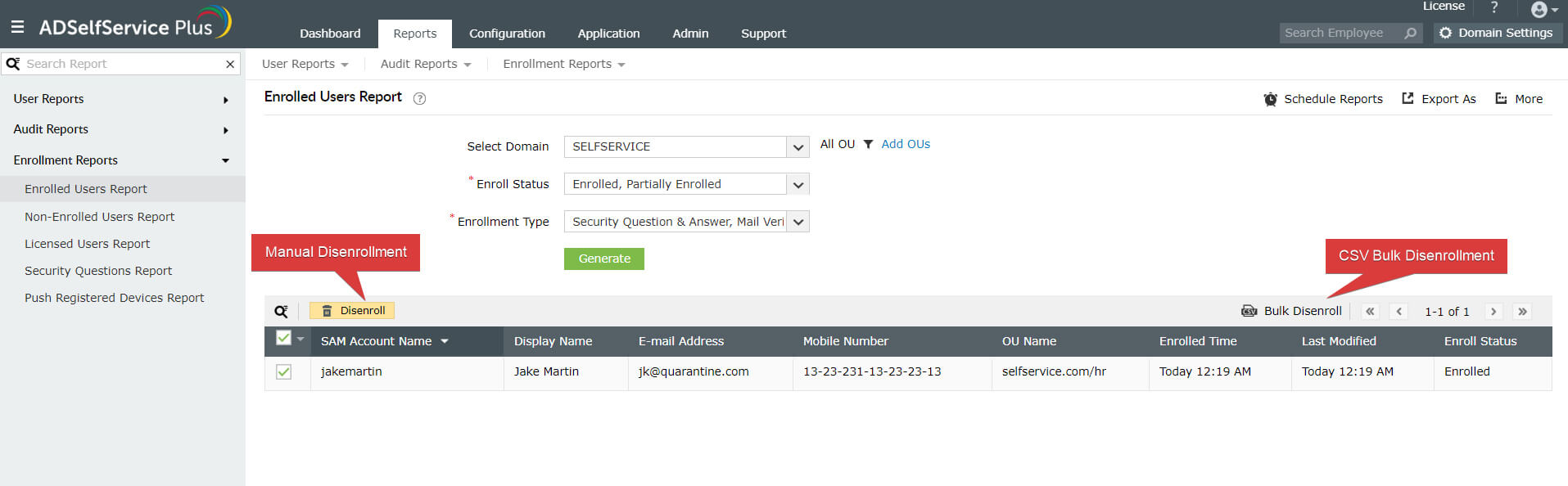1568x486 pixels.
Task: Open the select-all checkbox dropdown arrow
Action: tap(300, 339)
